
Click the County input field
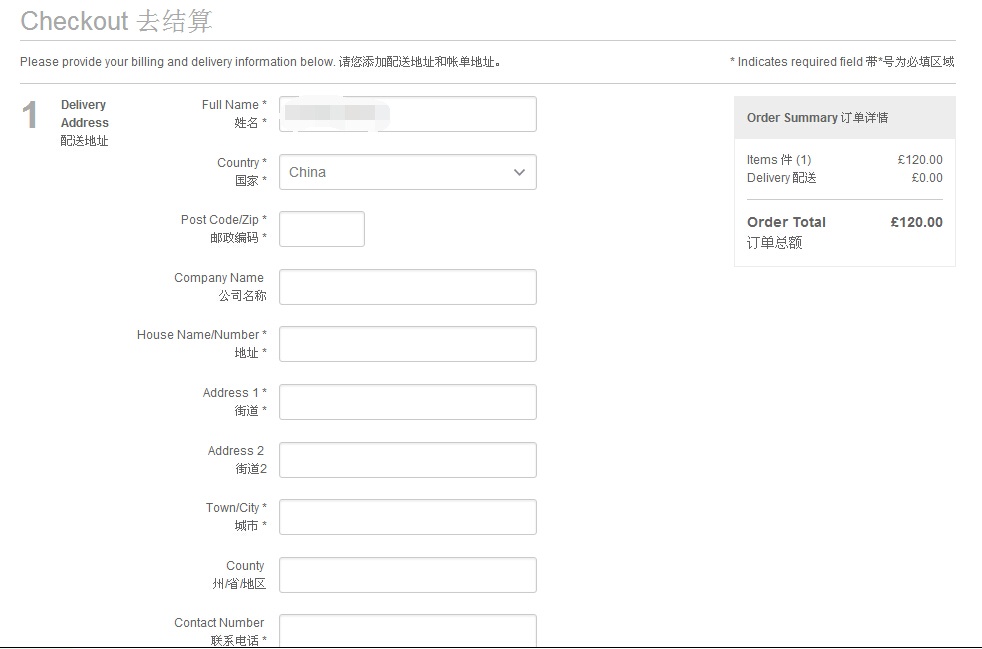(408, 575)
